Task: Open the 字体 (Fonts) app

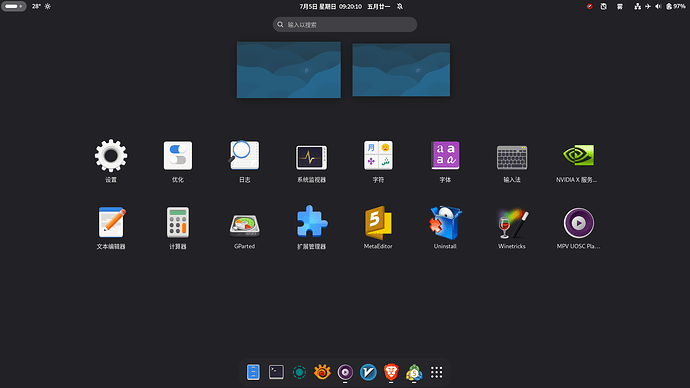Action: (x=445, y=155)
